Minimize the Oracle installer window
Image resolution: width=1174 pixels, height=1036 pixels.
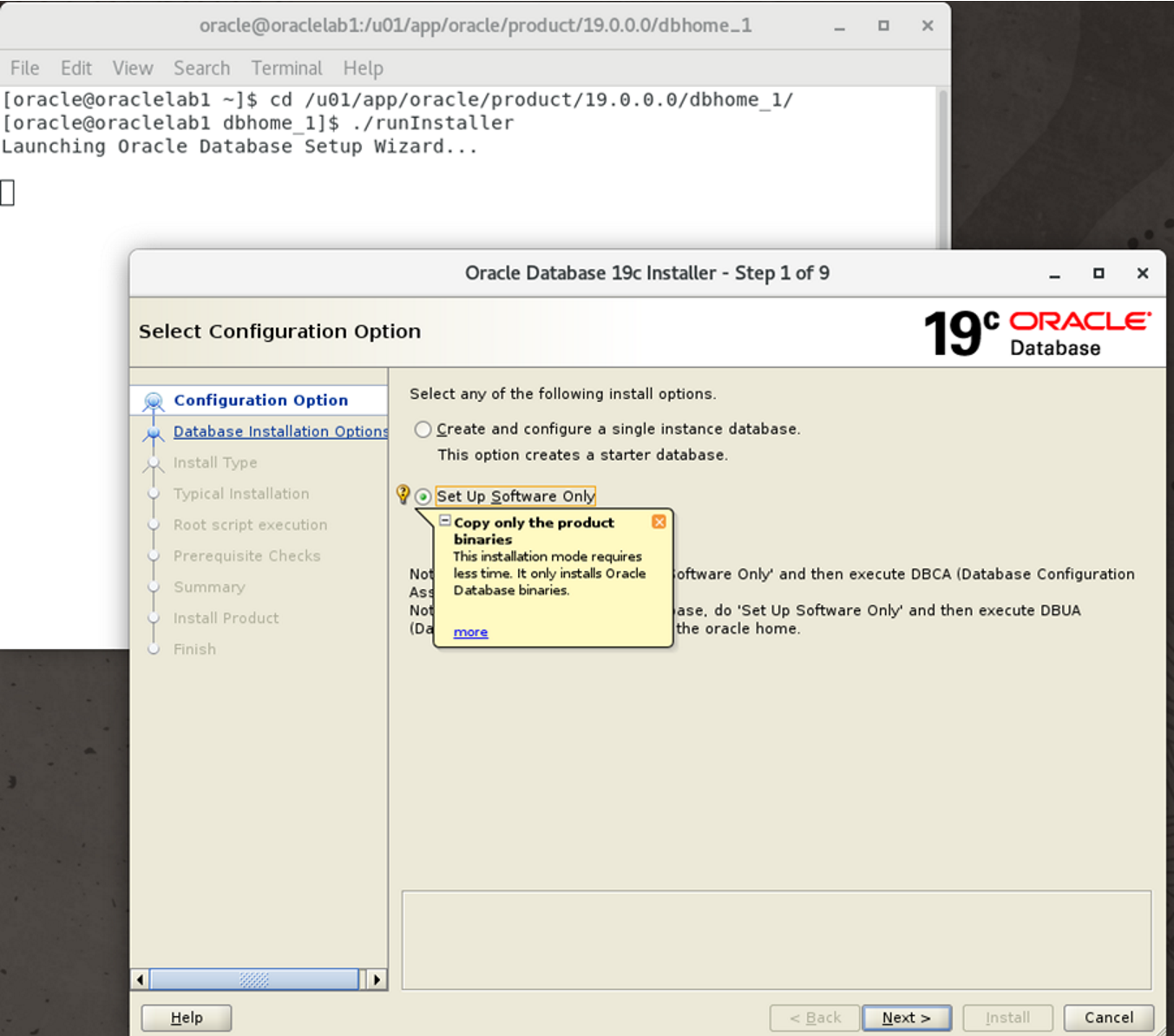(x=1054, y=273)
